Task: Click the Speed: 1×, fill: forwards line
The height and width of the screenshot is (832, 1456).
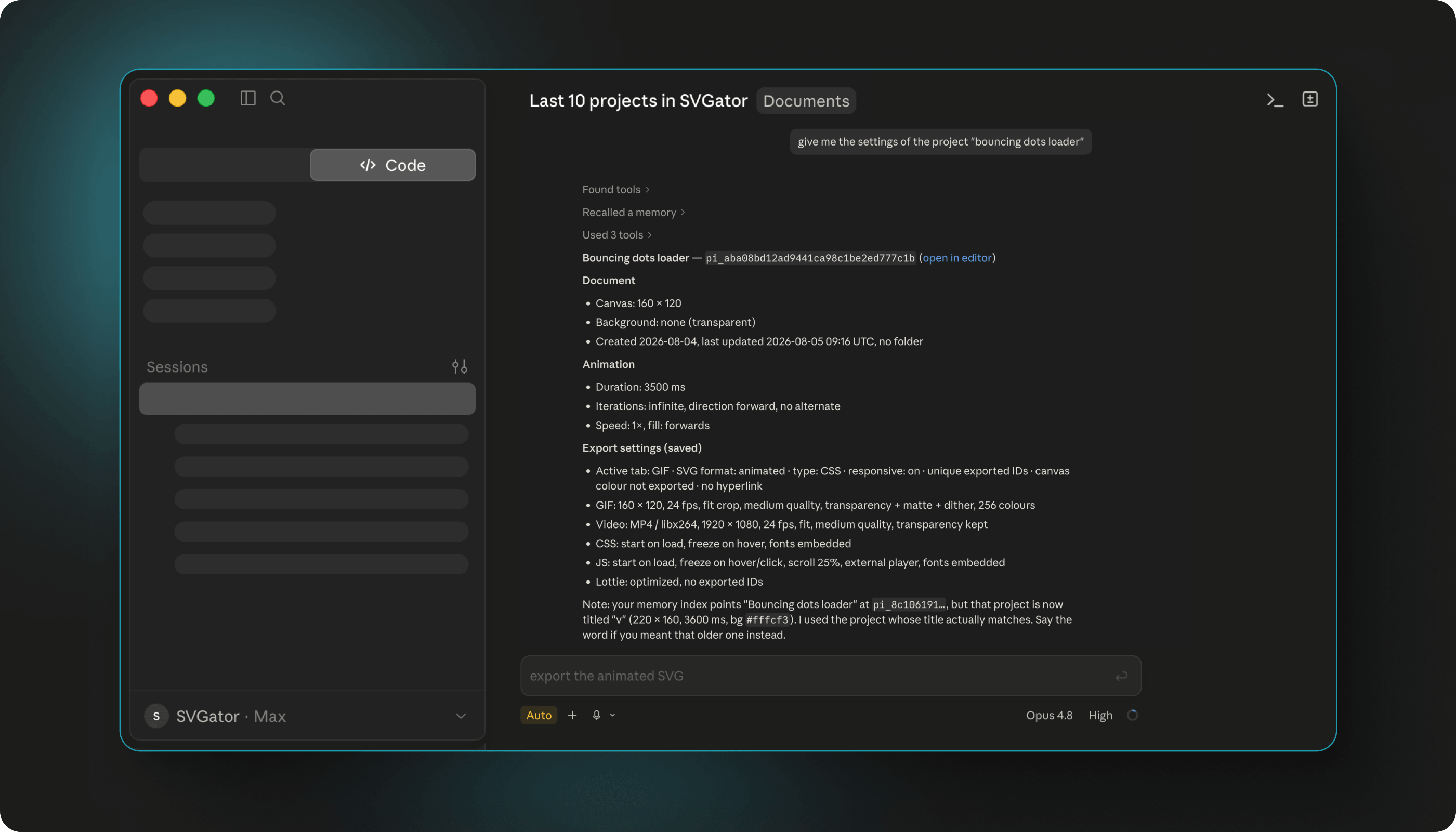Action: 652,426
